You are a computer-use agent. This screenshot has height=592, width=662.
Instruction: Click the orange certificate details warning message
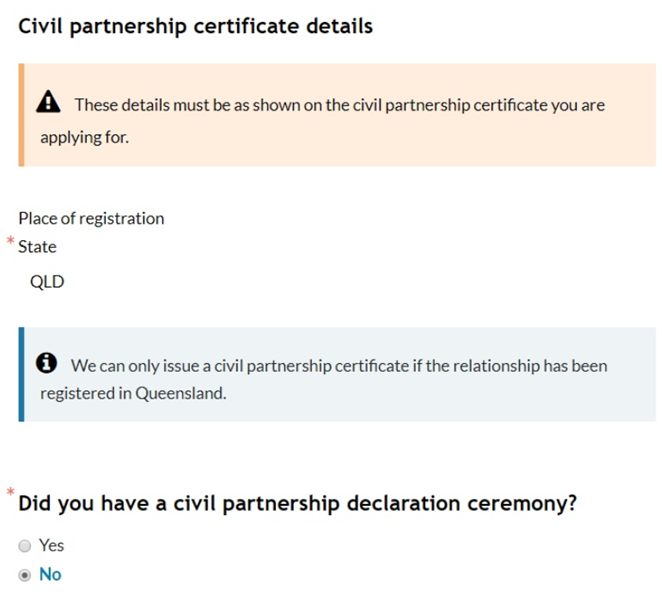[x=337, y=115]
